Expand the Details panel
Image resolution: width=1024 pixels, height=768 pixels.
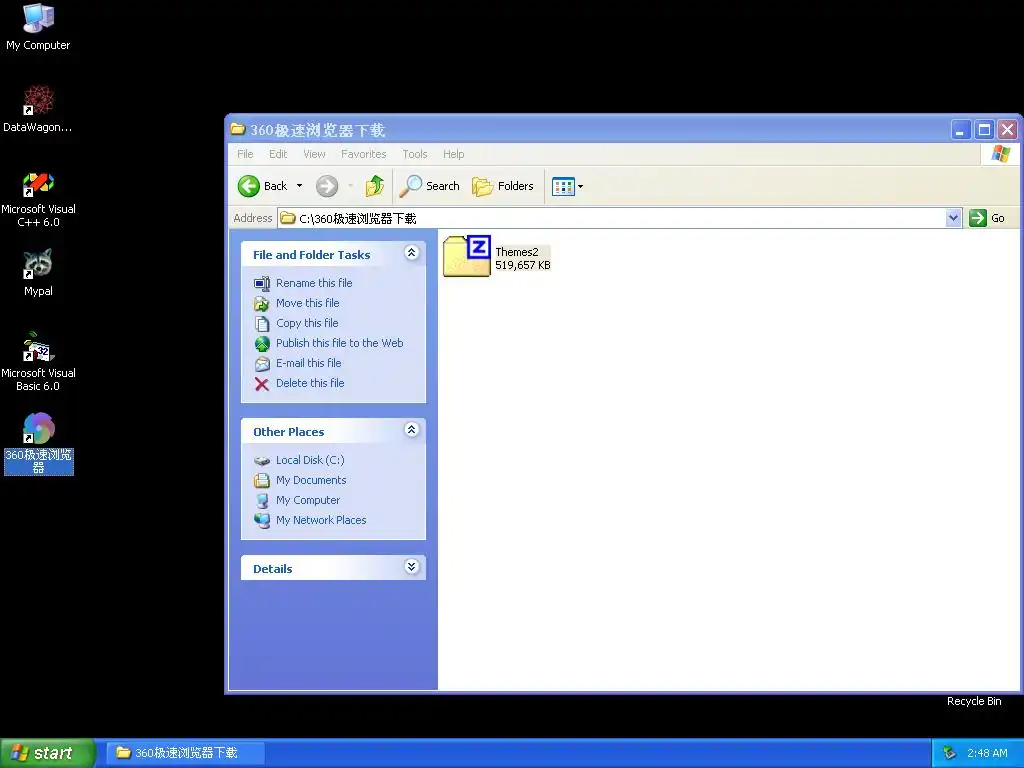point(411,567)
